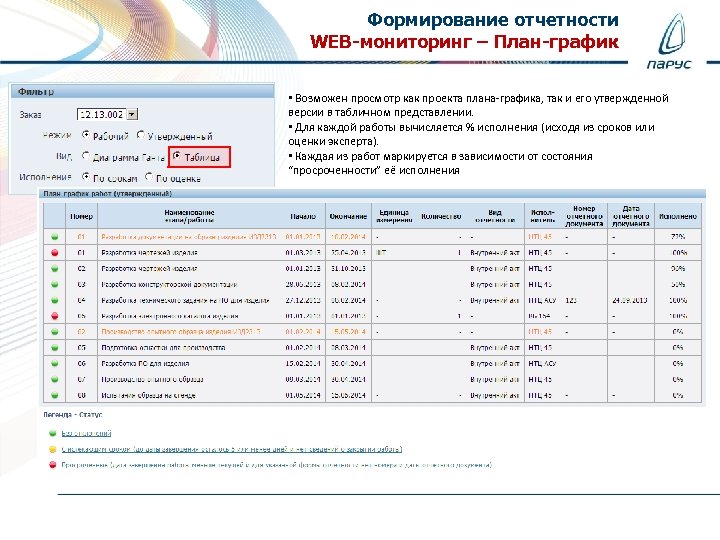This screenshot has height=540, width=720.
Task: Click the Парус sail logo
Action: 671,40
